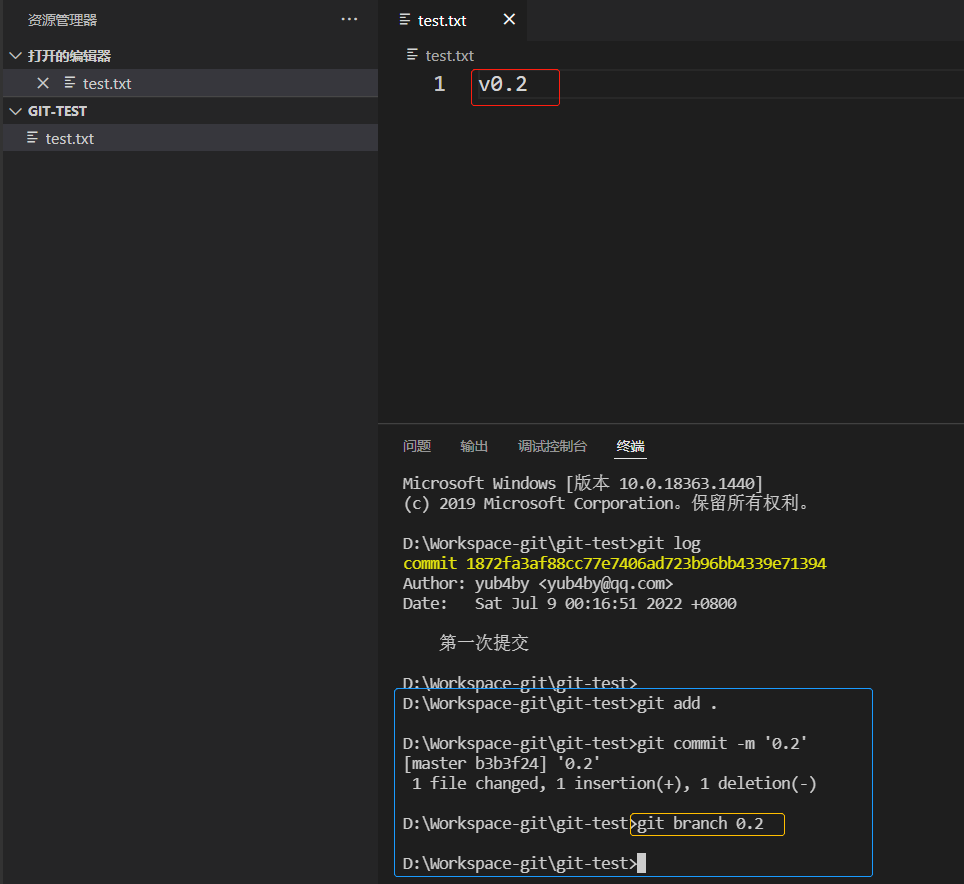Close the test.txt editor tab
Viewport: 964px width, 884px height.
coord(509,20)
